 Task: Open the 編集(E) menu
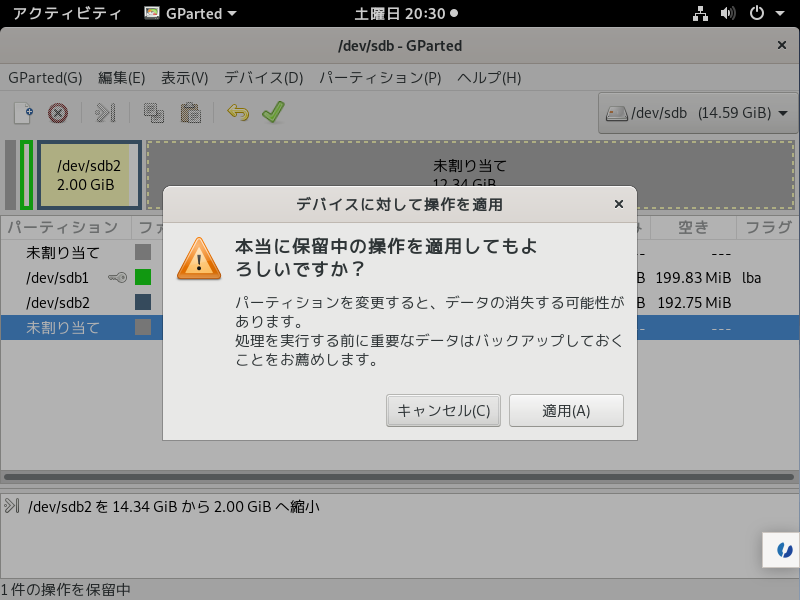[x=121, y=78]
